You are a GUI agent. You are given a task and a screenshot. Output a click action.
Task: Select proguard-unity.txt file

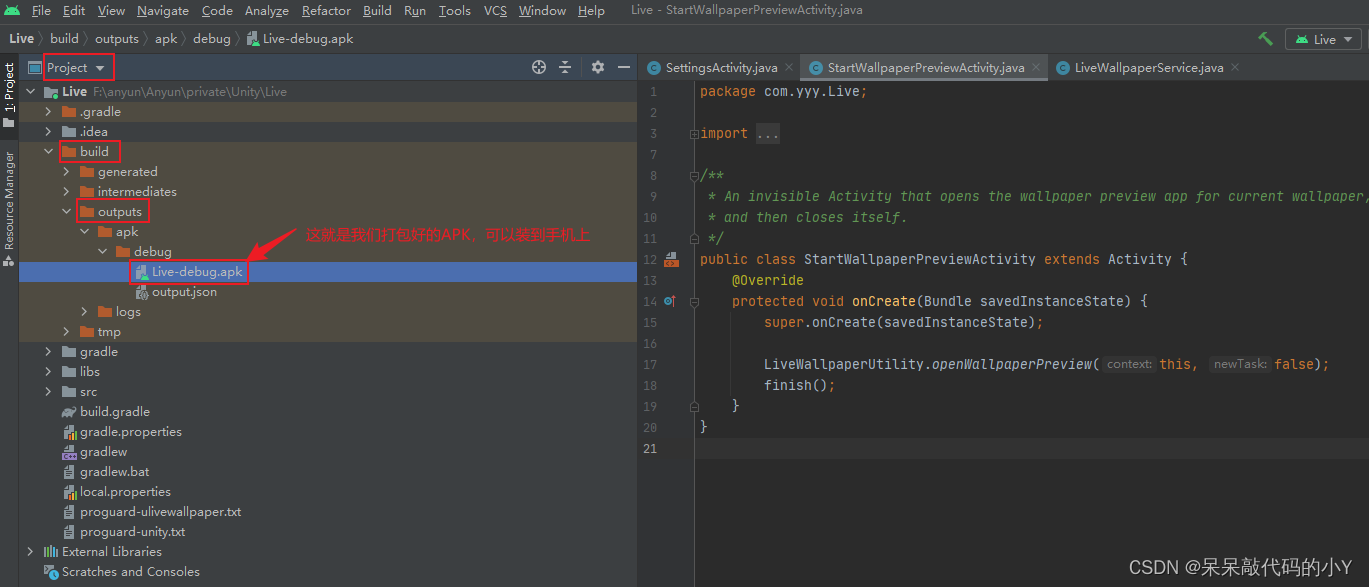(x=328, y=532)
